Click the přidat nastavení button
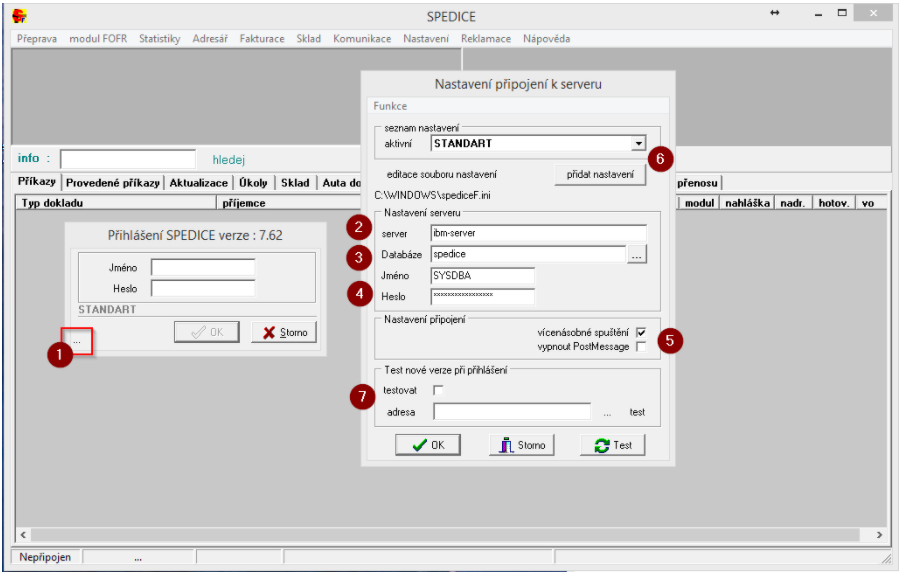Viewport: 906px width, 576px height. [600, 175]
